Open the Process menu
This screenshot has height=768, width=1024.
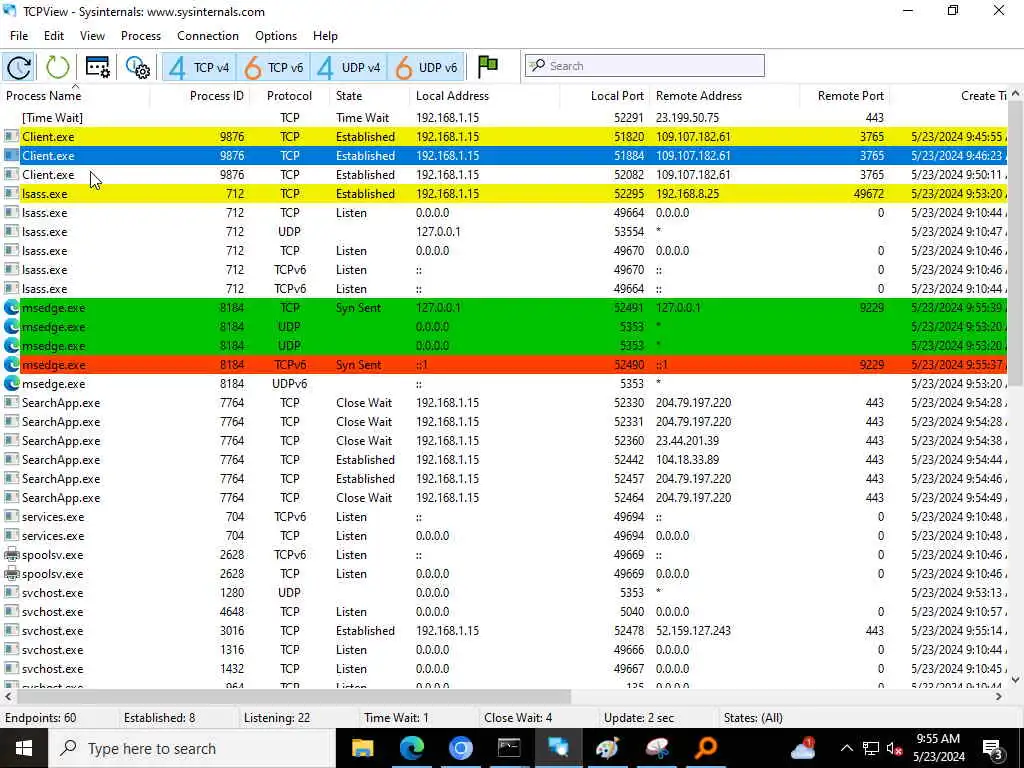click(140, 36)
